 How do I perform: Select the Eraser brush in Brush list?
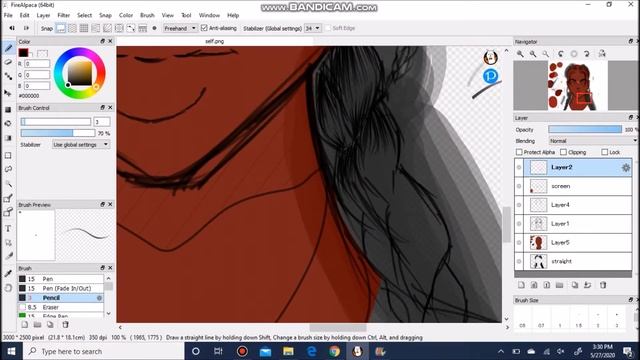[x=60, y=307]
